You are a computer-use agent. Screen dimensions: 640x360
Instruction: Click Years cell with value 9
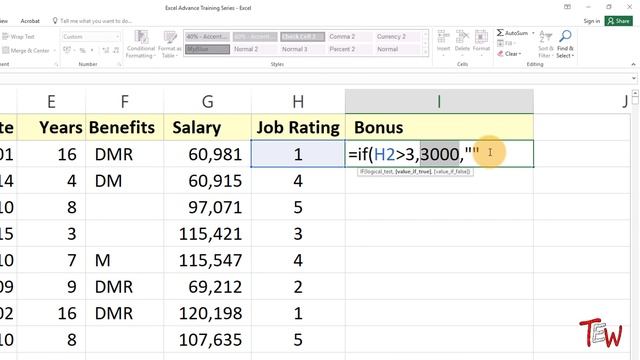tap(51, 287)
